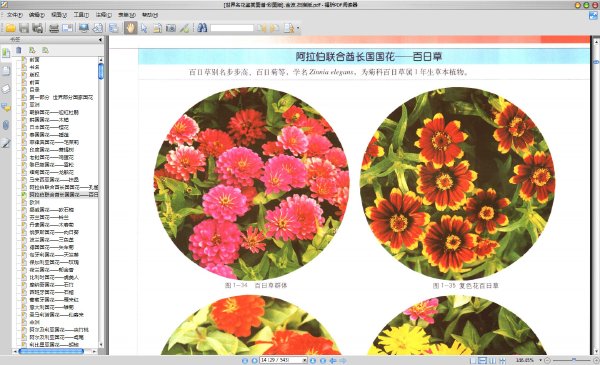
Task: Click the pen typewriter tool icon
Action: (184, 28)
